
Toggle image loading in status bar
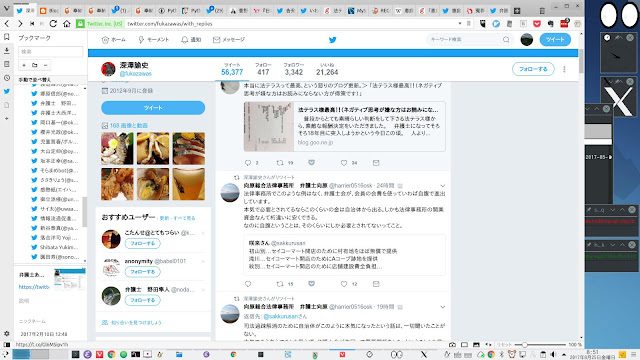pos(476,344)
